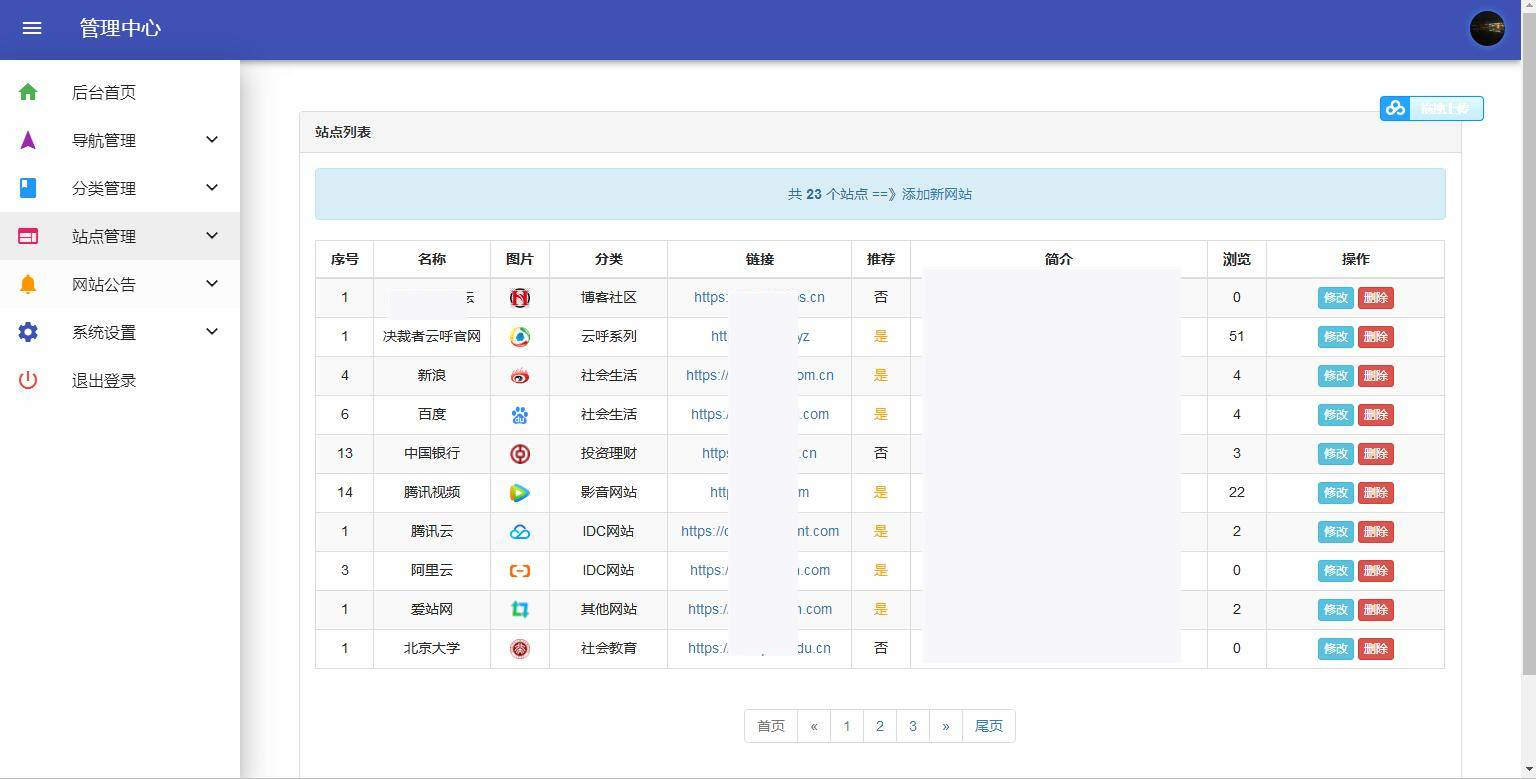Image resolution: width=1536 pixels, height=779 pixels.
Task: Click the user avatar in top-right corner
Action: click(x=1487, y=28)
